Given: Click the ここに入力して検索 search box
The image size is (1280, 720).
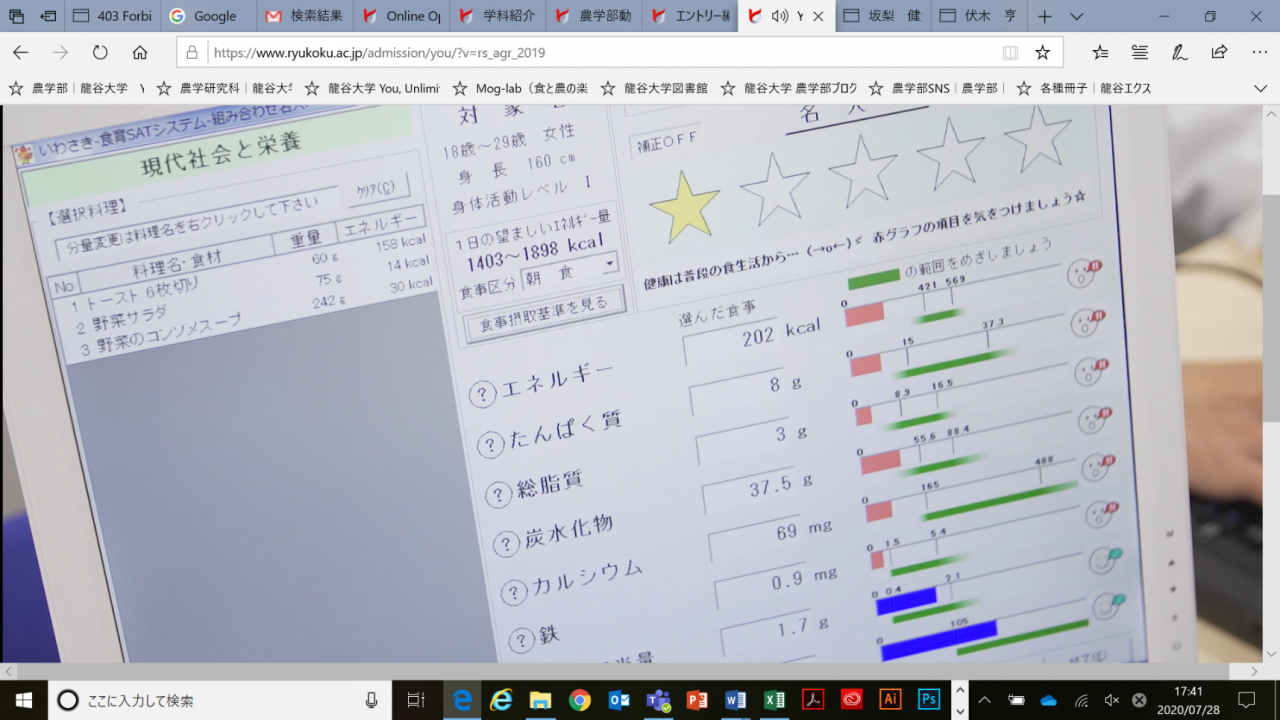Looking at the screenshot, I should click(x=220, y=700).
